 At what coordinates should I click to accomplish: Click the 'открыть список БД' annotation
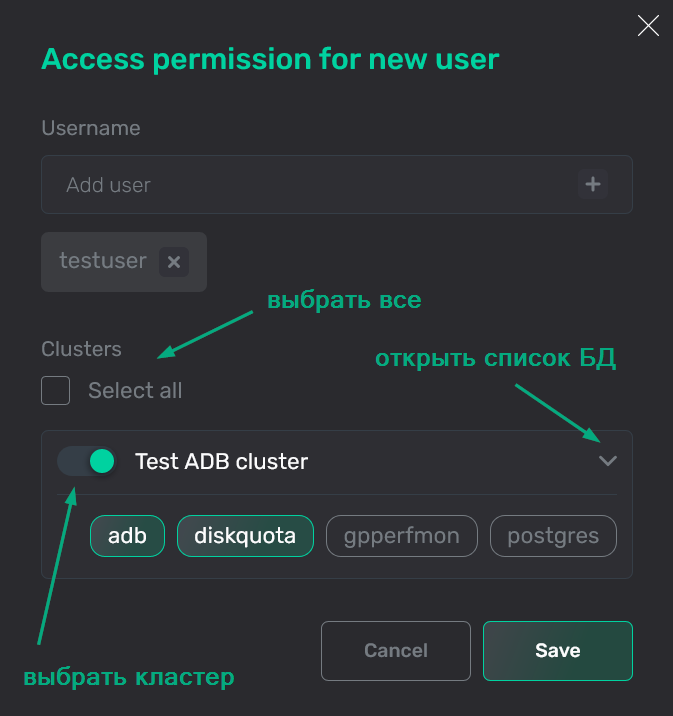pyautogui.click(x=495, y=359)
